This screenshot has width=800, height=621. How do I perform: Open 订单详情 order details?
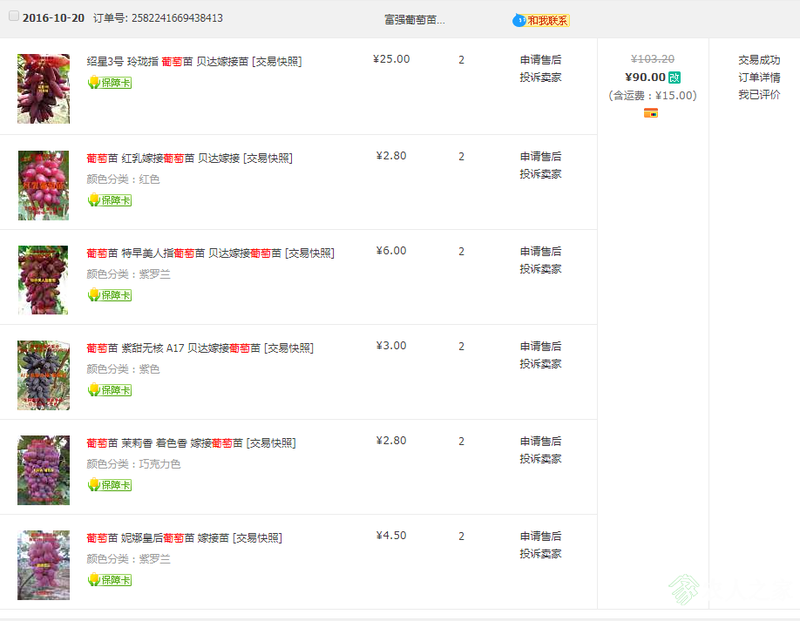(x=759, y=78)
